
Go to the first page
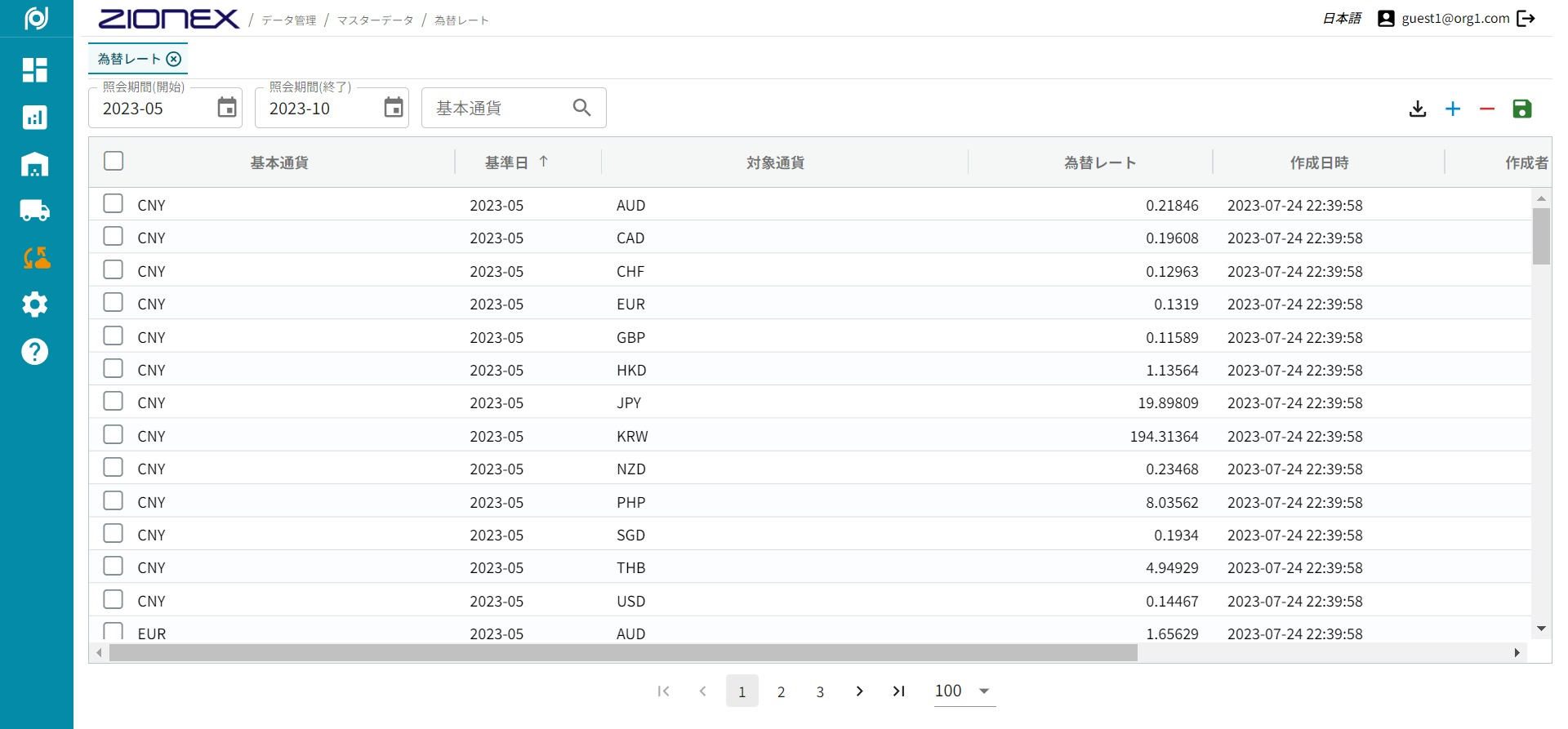click(x=663, y=691)
